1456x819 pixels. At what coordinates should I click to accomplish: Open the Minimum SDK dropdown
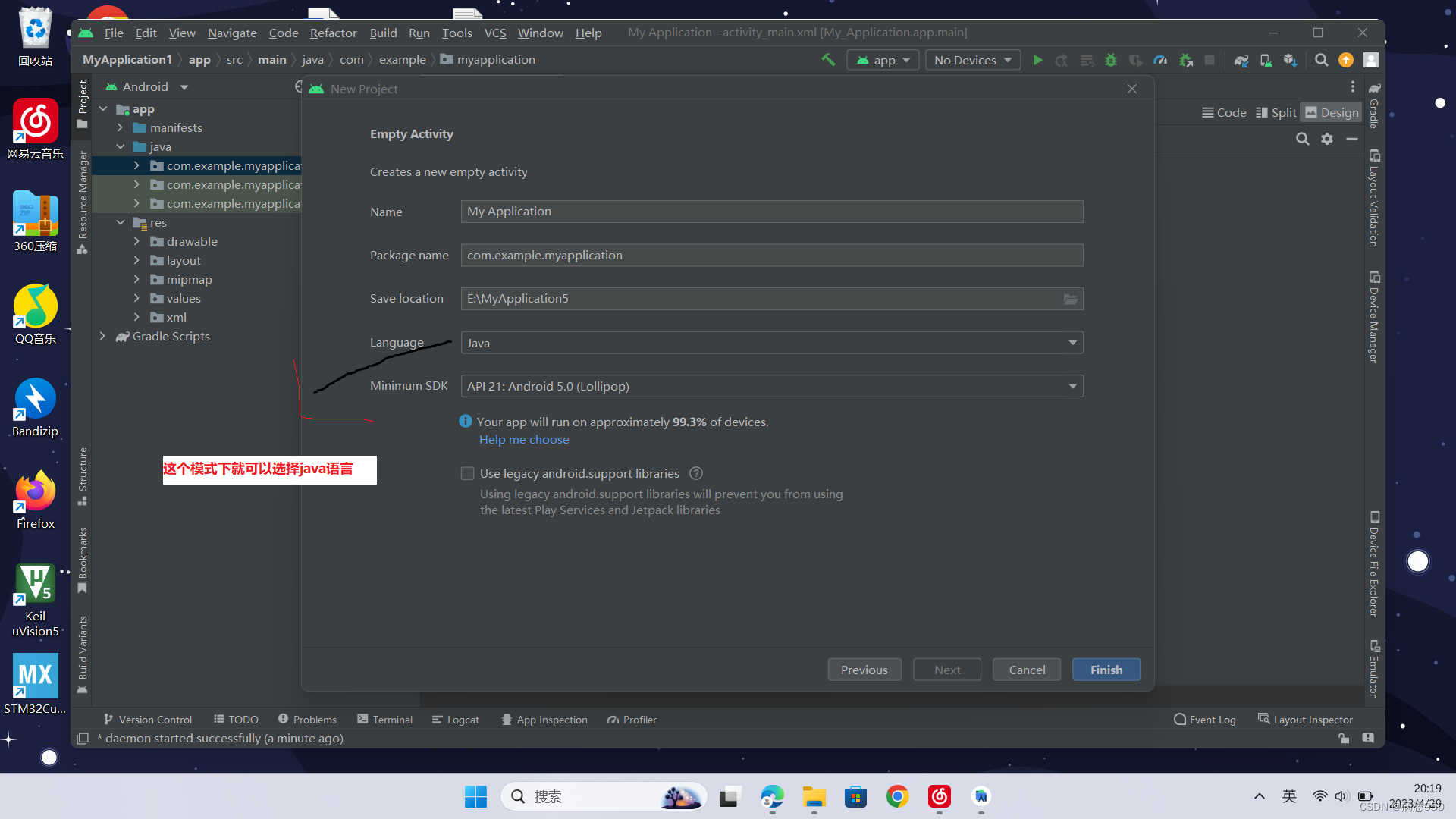click(771, 386)
